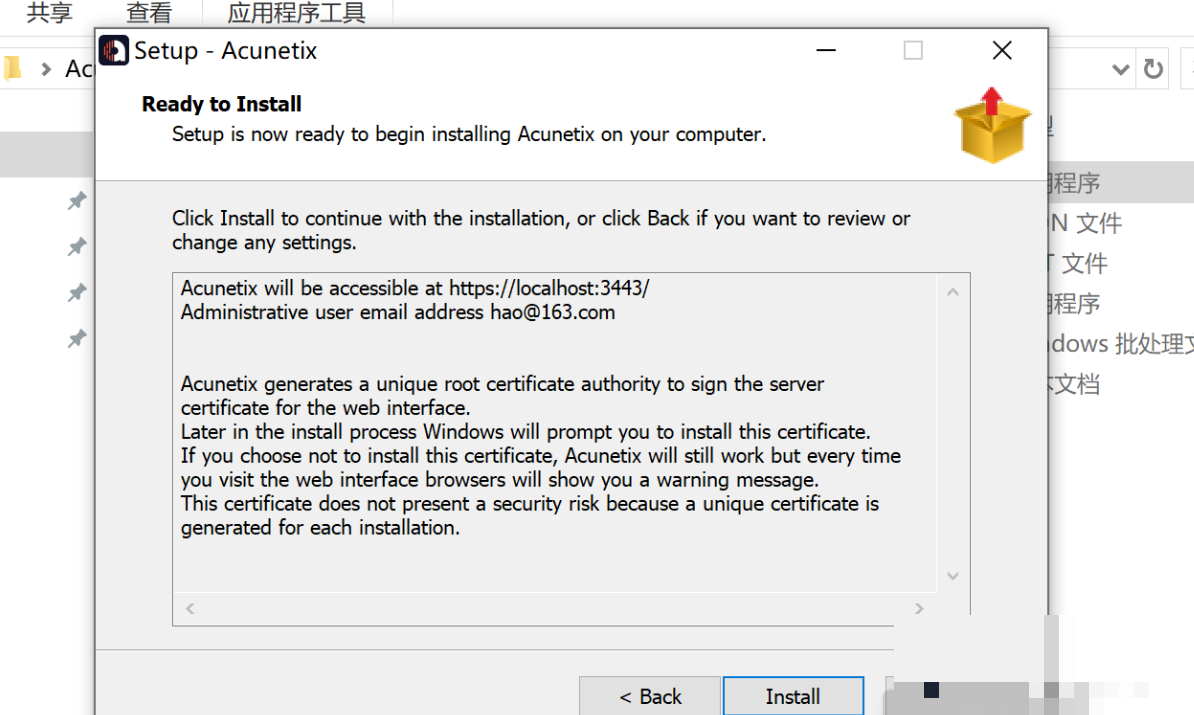The image size is (1194, 715).
Task: Click the second pin icon in Explorer sidebar
Action: [77, 247]
